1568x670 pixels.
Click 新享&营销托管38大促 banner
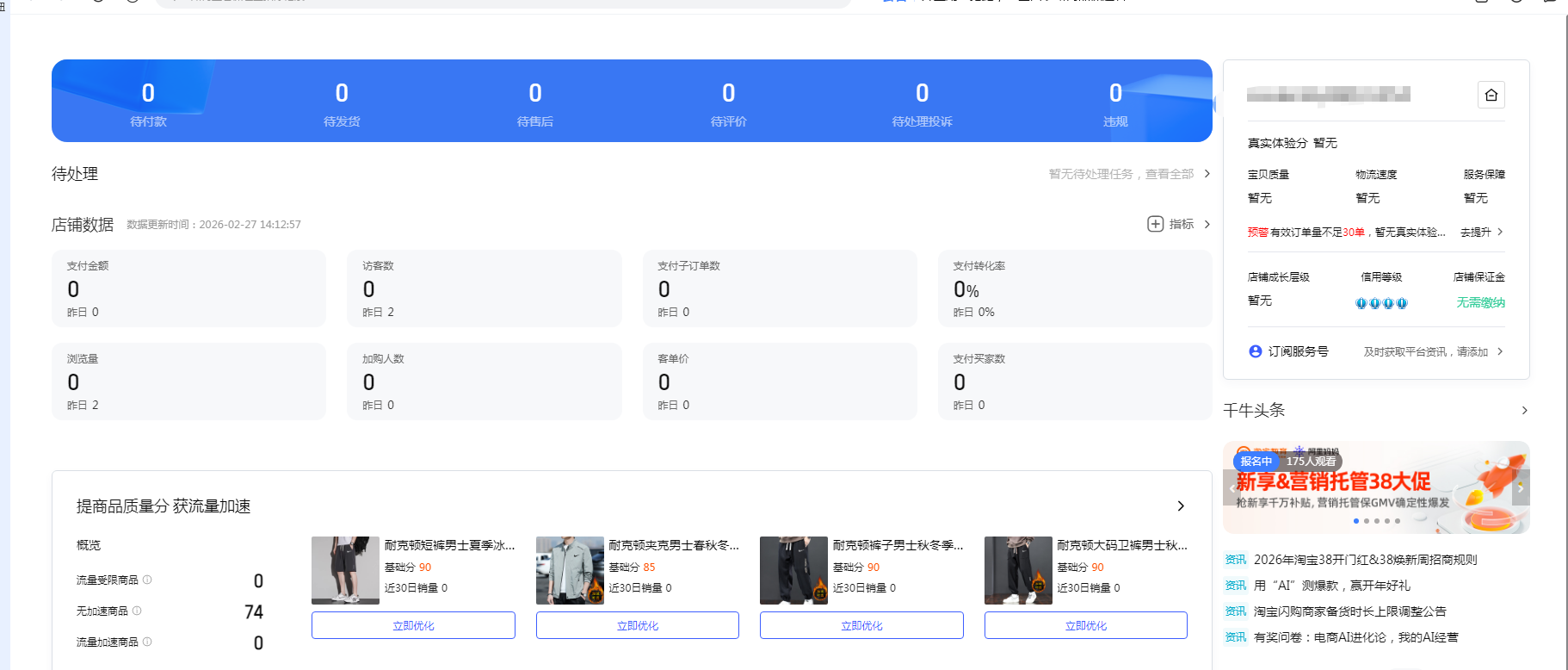(1376, 487)
